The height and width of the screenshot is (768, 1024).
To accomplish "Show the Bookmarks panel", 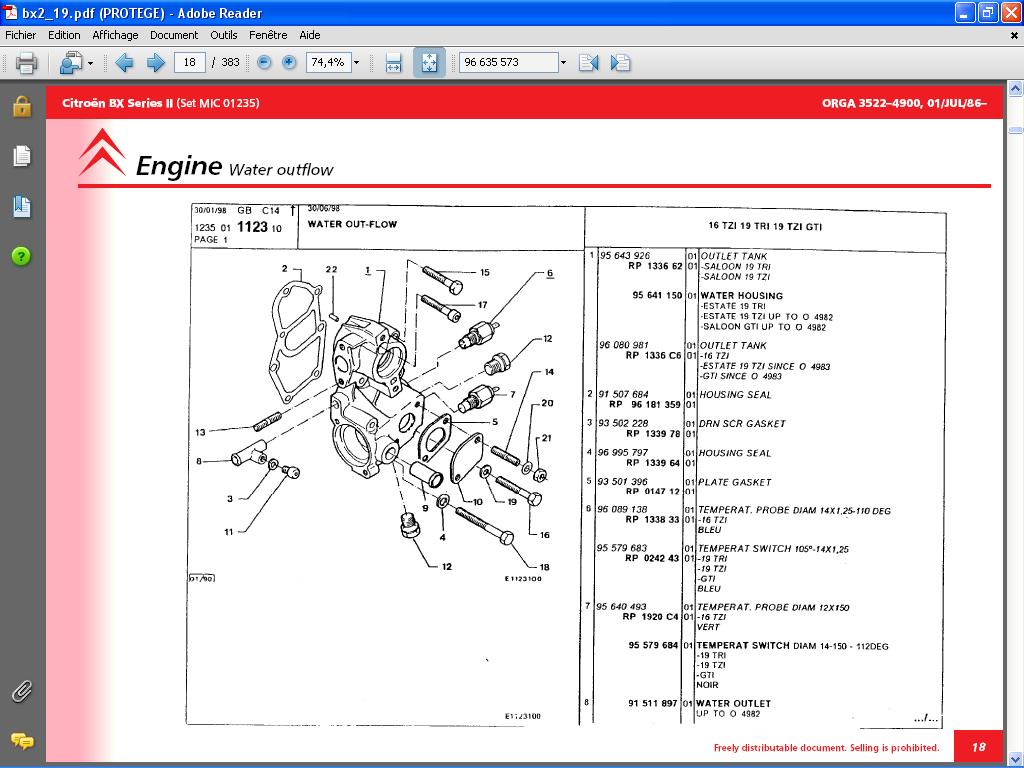I will [x=21, y=207].
